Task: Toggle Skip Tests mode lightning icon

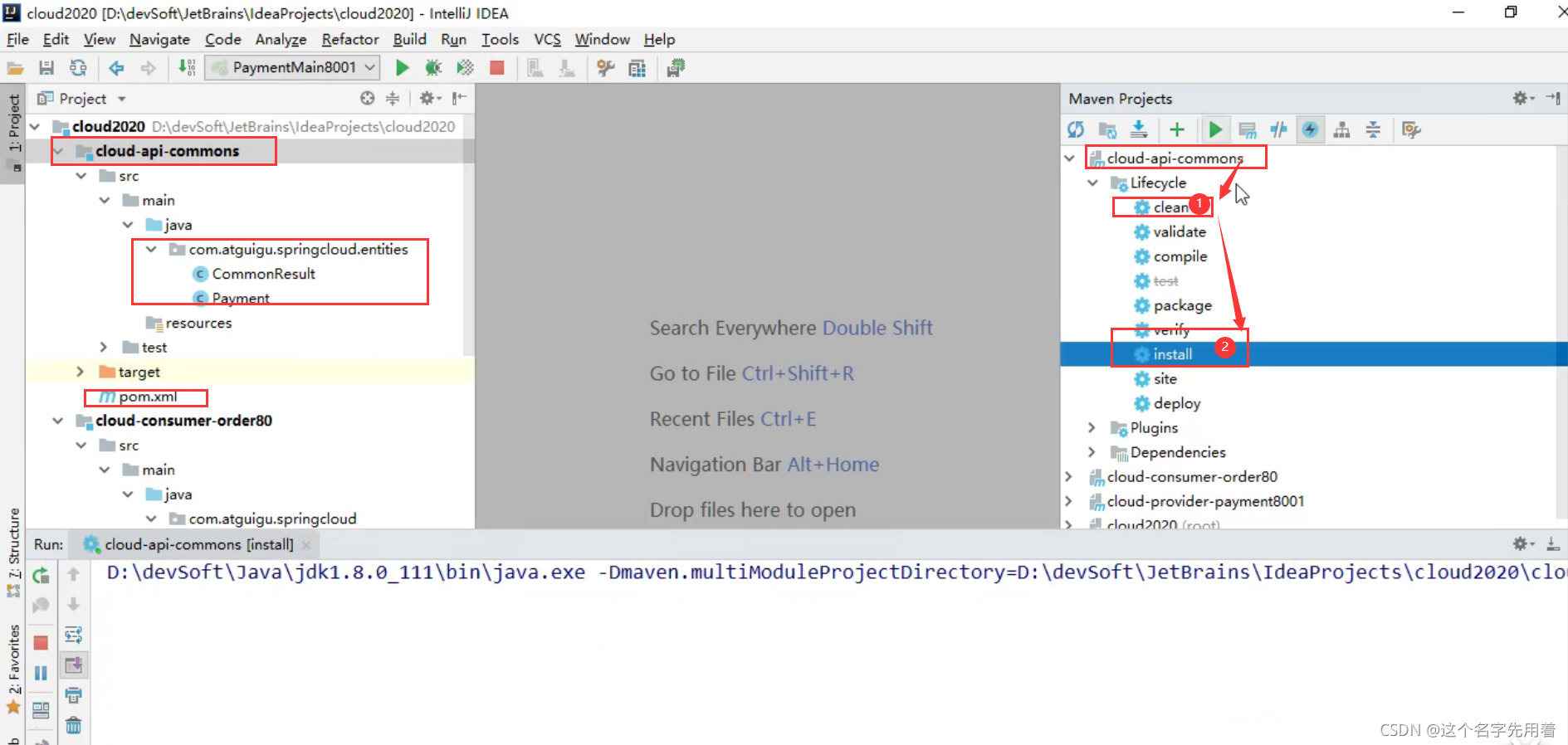Action: [1310, 129]
